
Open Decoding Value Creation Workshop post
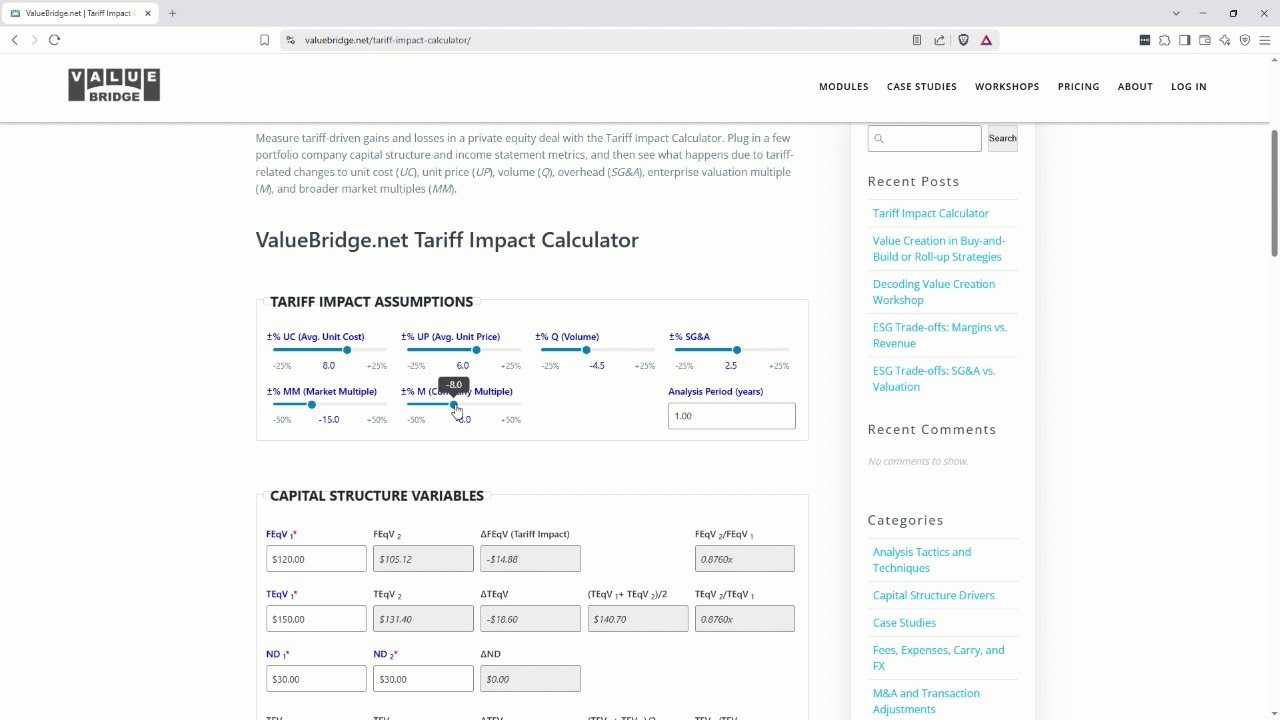(934, 292)
